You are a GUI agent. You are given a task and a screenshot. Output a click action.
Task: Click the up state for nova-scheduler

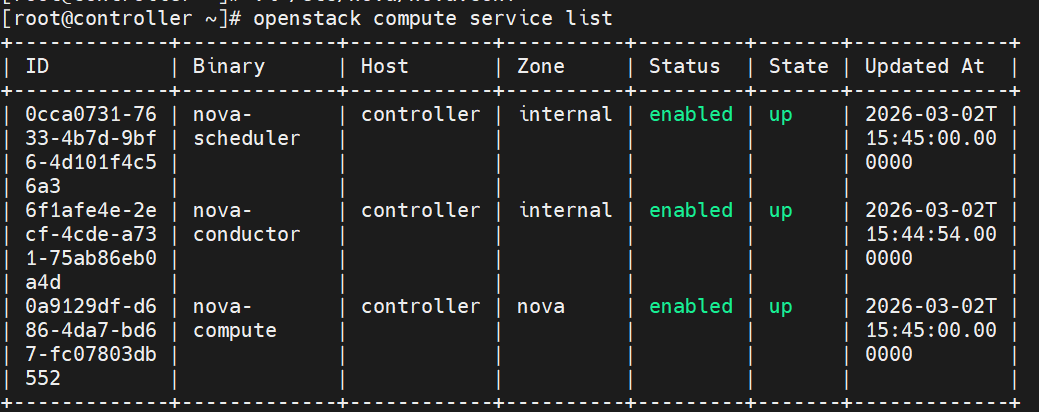pos(780,114)
